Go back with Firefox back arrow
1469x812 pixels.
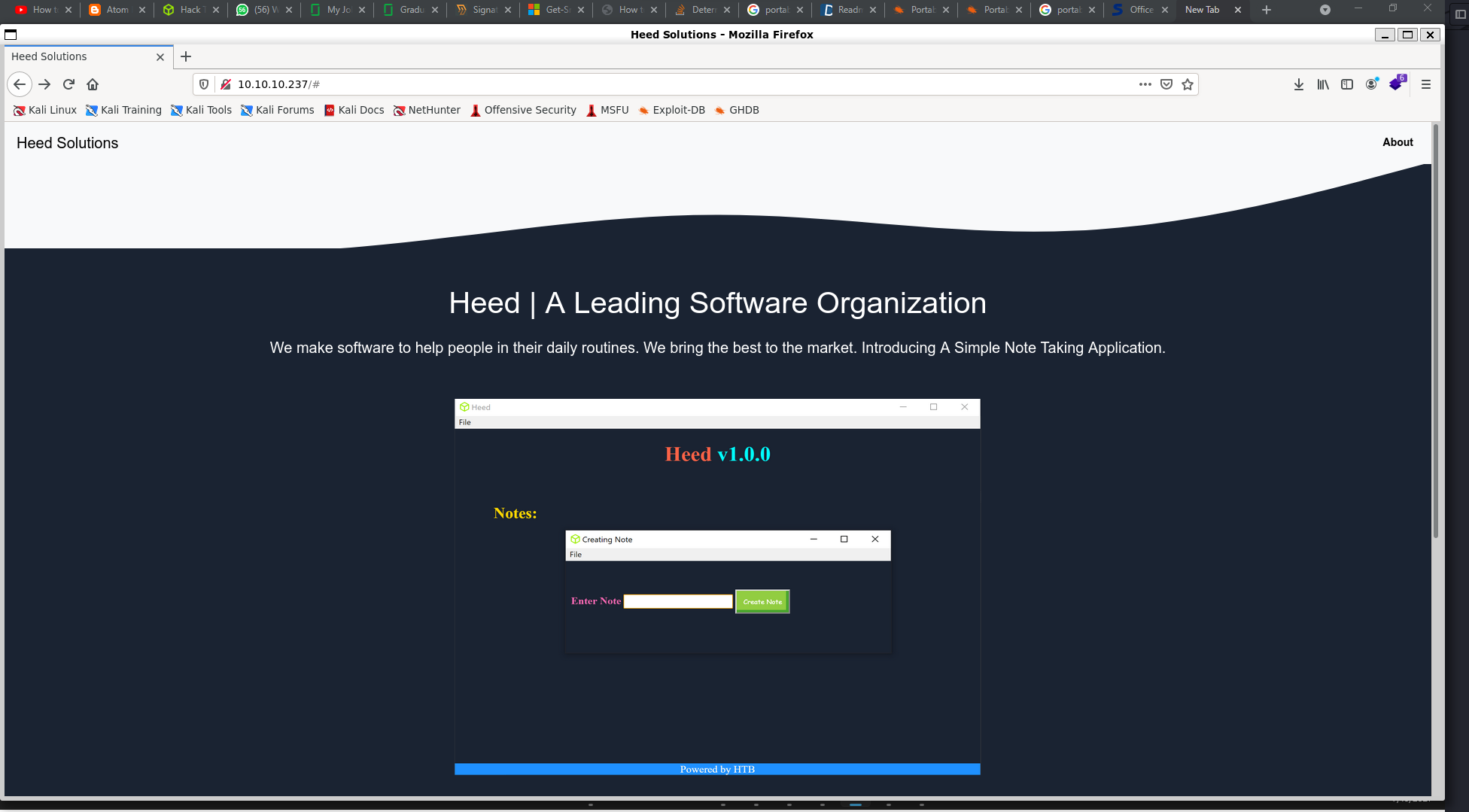pyautogui.click(x=20, y=84)
